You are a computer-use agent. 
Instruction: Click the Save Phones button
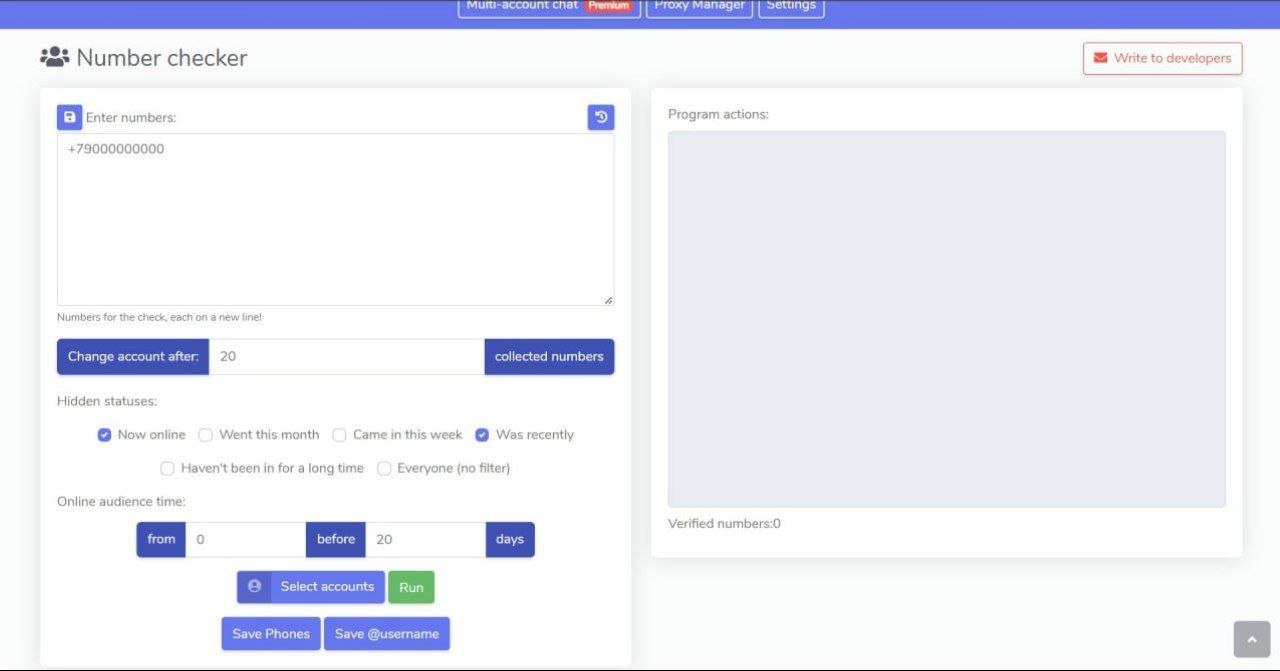271,634
